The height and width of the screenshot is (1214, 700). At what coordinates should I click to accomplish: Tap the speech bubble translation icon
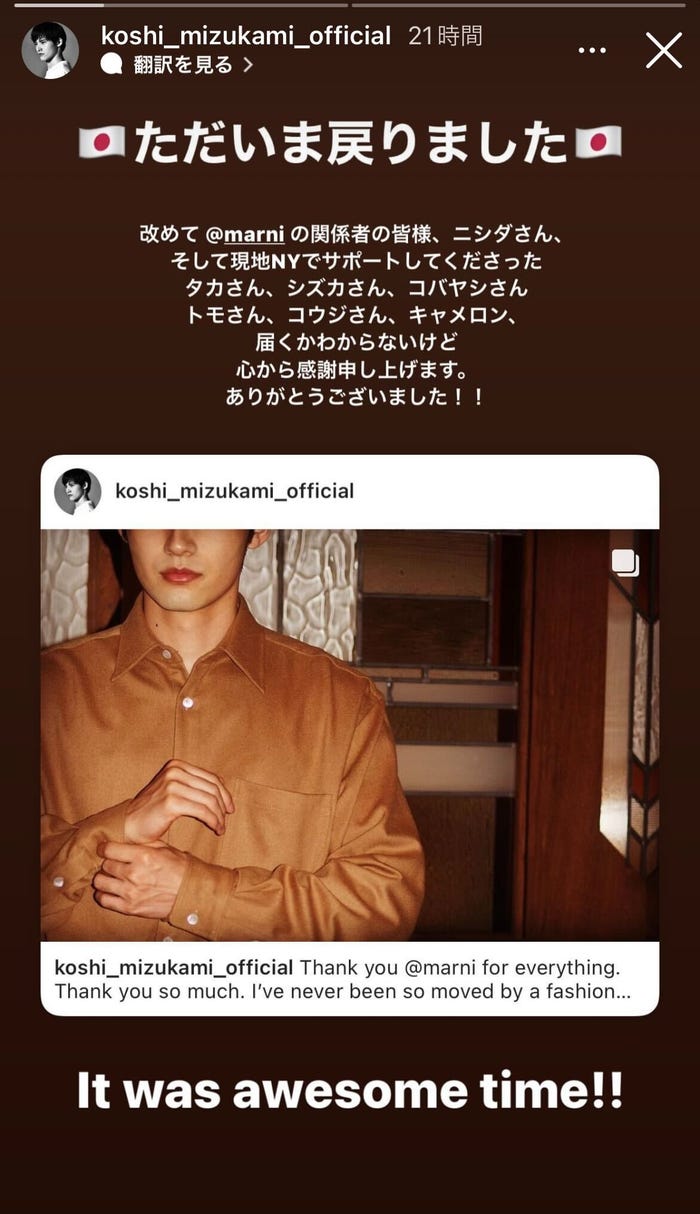coord(112,65)
